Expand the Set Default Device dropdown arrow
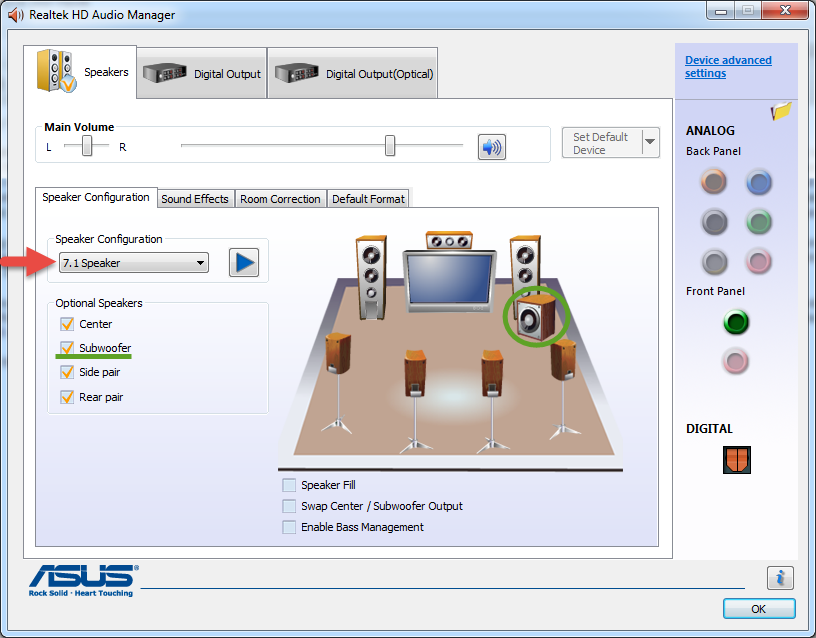The height and width of the screenshot is (638, 816). coord(650,143)
